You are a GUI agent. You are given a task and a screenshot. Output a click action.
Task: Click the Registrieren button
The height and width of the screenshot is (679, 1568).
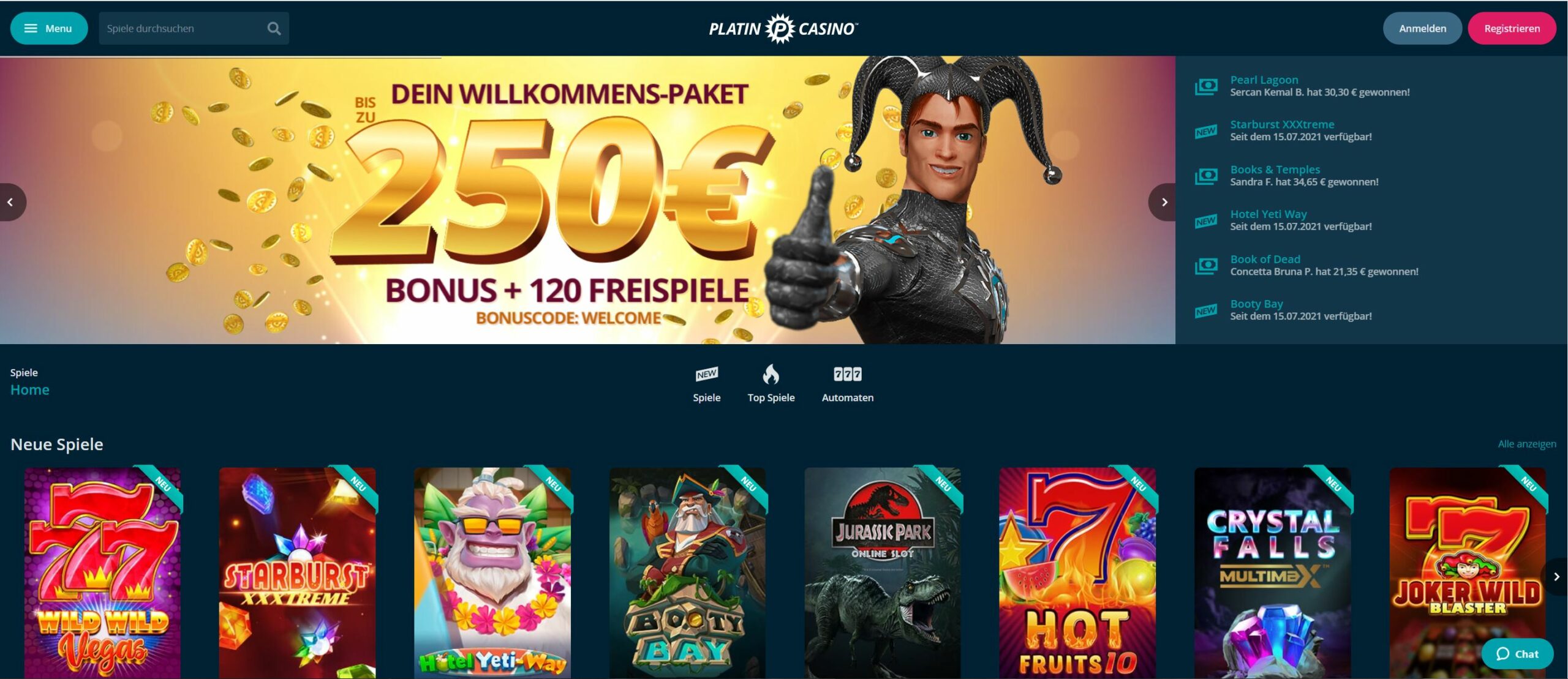coord(1512,28)
